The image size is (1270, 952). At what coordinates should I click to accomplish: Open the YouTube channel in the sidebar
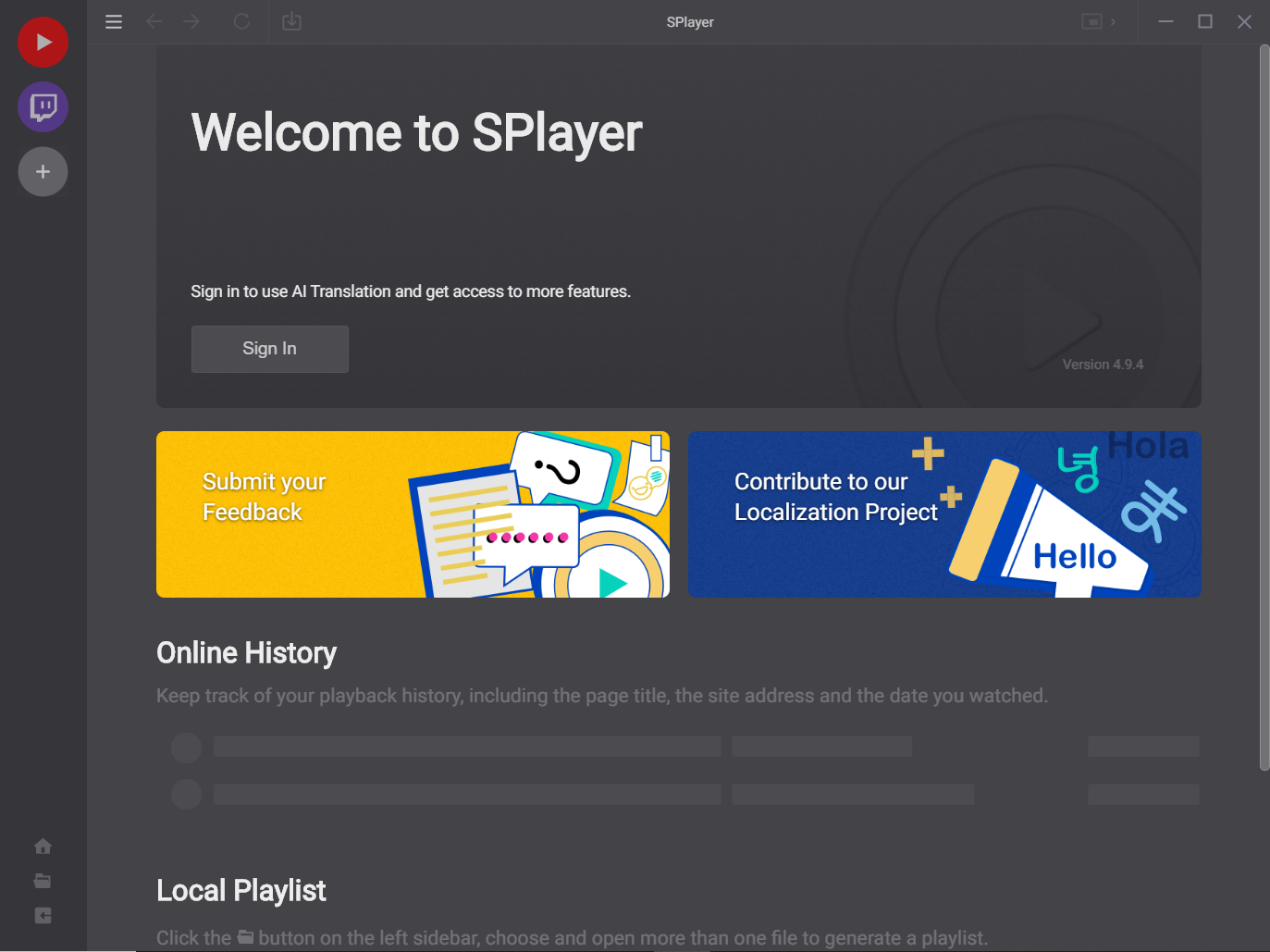pyautogui.click(x=43, y=43)
